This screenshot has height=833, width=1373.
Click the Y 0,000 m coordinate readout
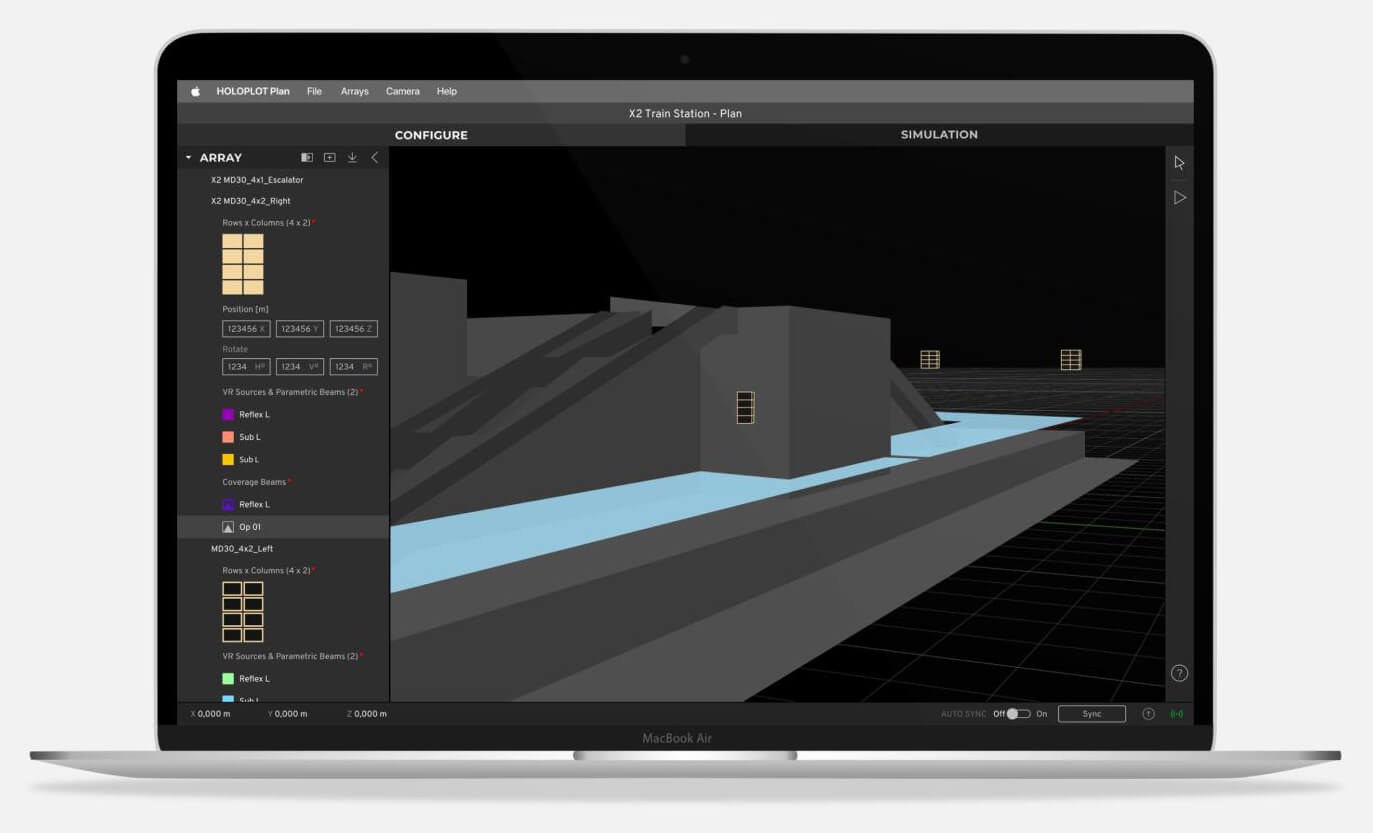pos(288,714)
